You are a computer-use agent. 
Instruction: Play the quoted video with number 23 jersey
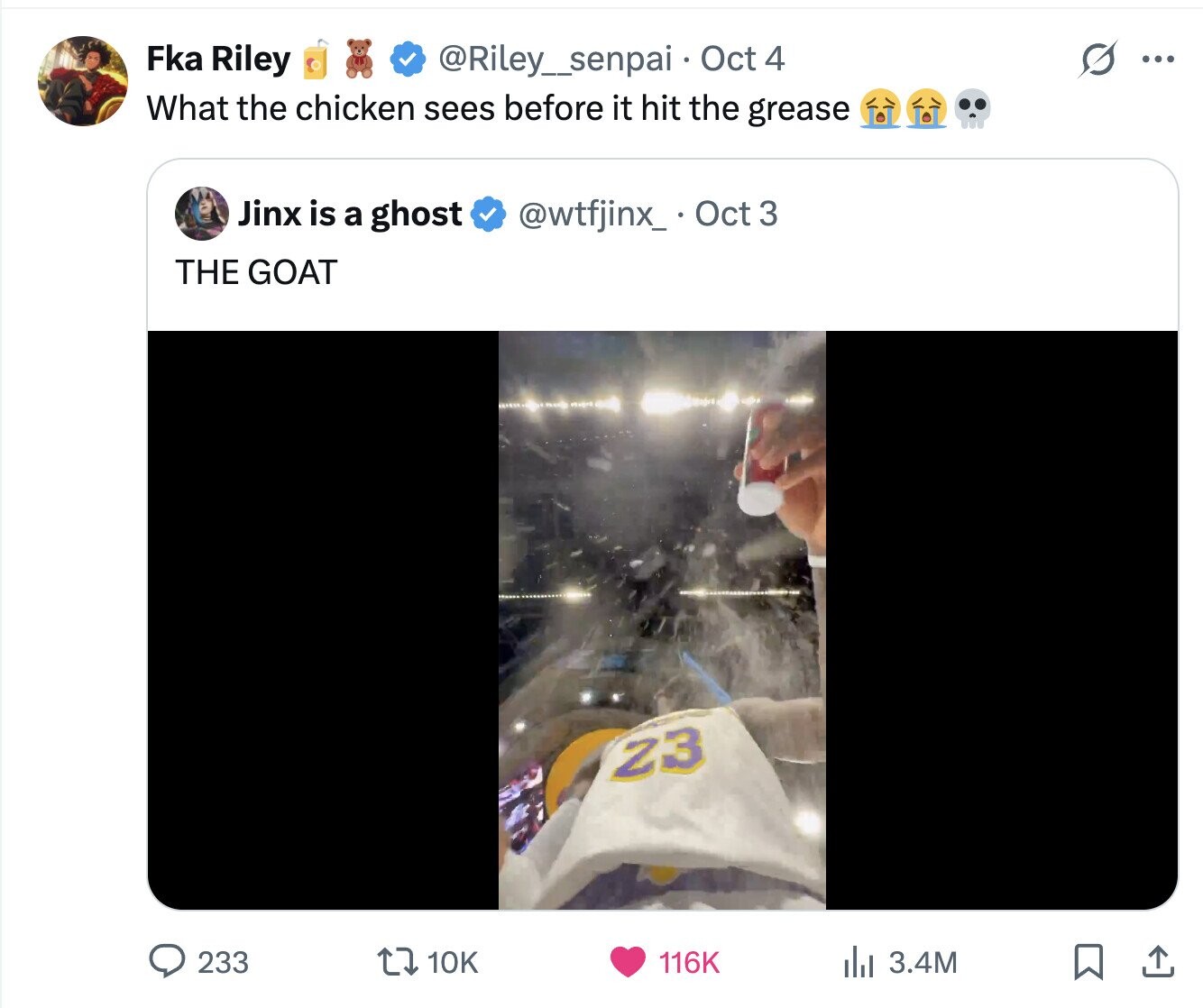662,620
